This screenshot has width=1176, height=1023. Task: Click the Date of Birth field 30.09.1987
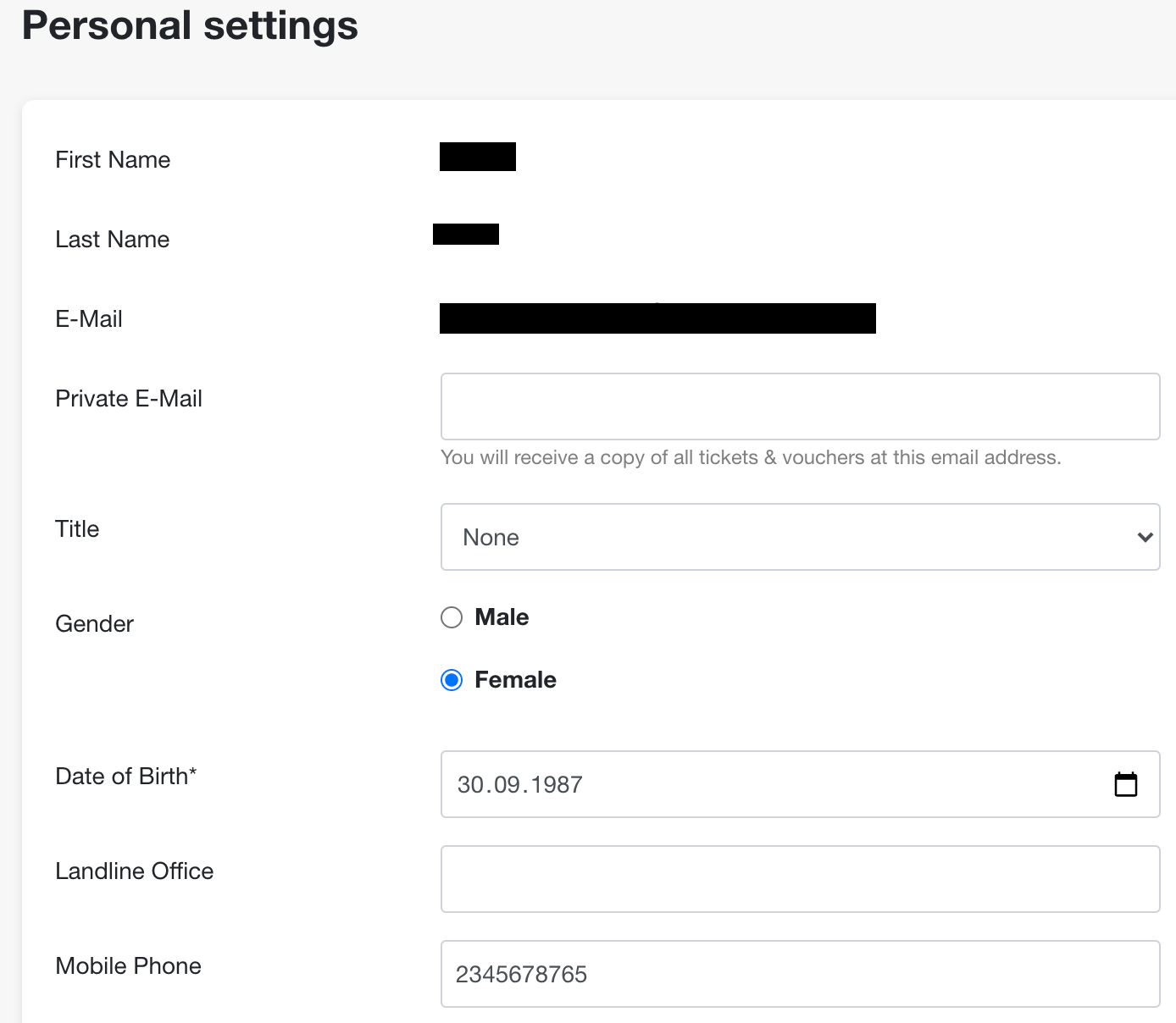(800, 784)
